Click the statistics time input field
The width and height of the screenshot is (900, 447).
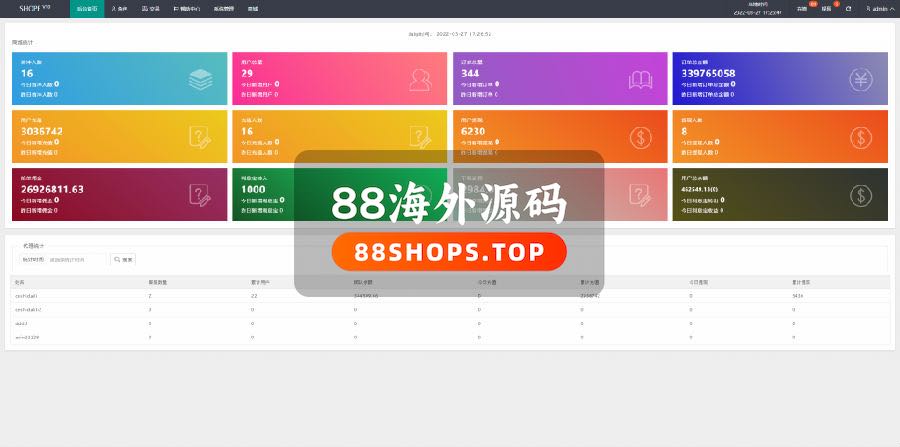[x=78, y=259]
